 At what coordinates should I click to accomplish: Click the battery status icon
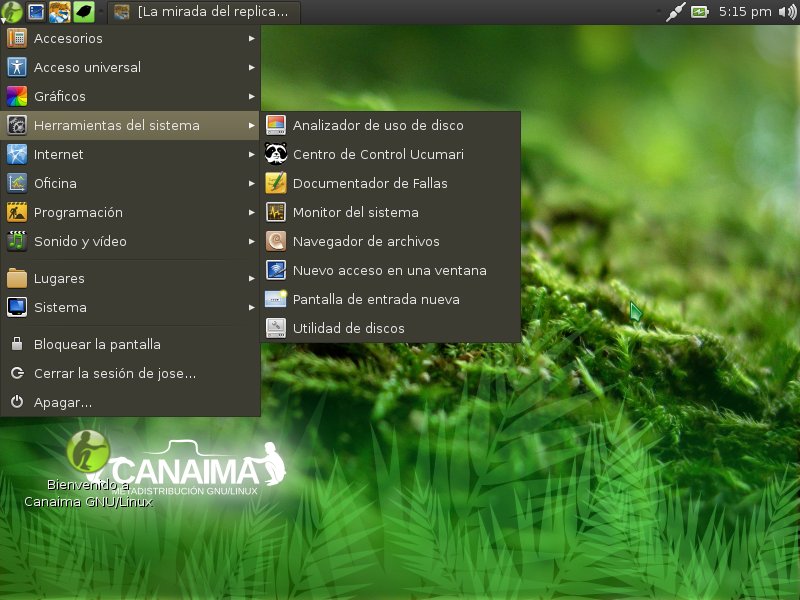(x=699, y=12)
